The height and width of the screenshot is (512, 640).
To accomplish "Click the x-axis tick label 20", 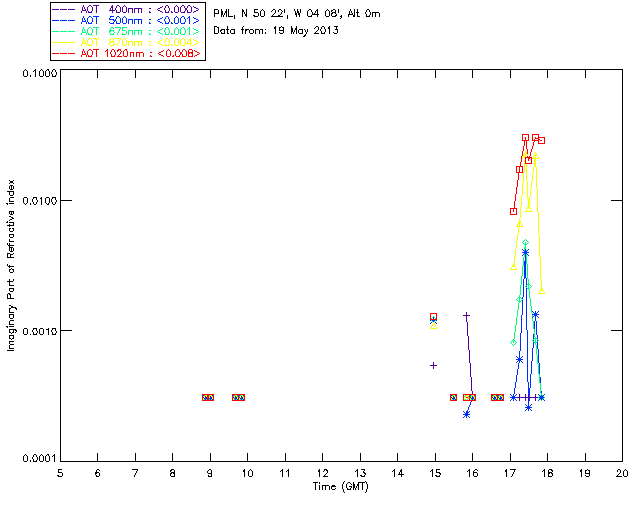I will pyautogui.click(x=622, y=473).
